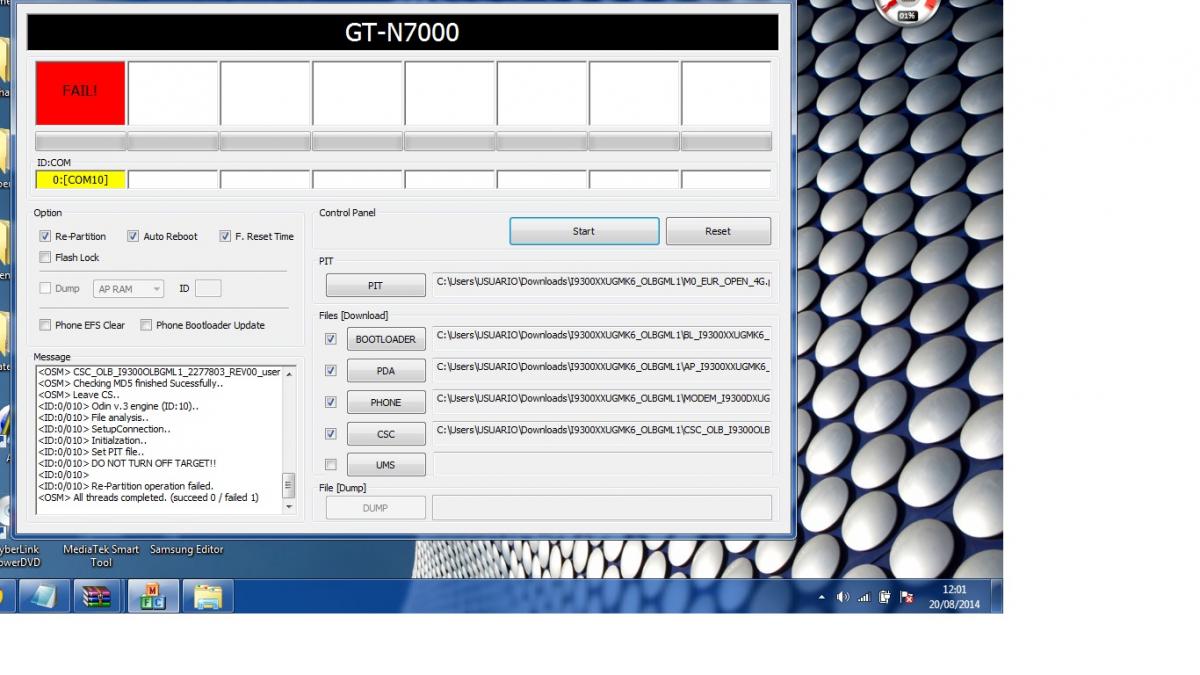The height and width of the screenshot is (675, 1200).
Task: Click the PIT file path field
Action: 602,283
